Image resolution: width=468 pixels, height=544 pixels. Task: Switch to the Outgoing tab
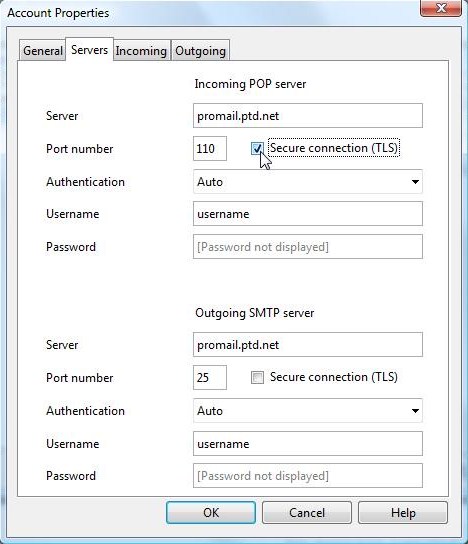click(x=201, y=51)
